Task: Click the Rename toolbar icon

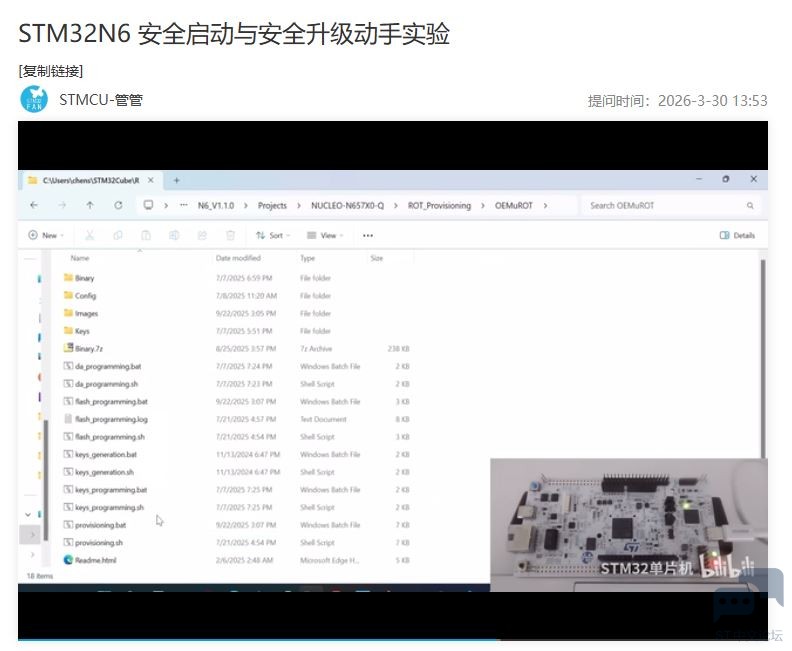Action: click(174, 235)
